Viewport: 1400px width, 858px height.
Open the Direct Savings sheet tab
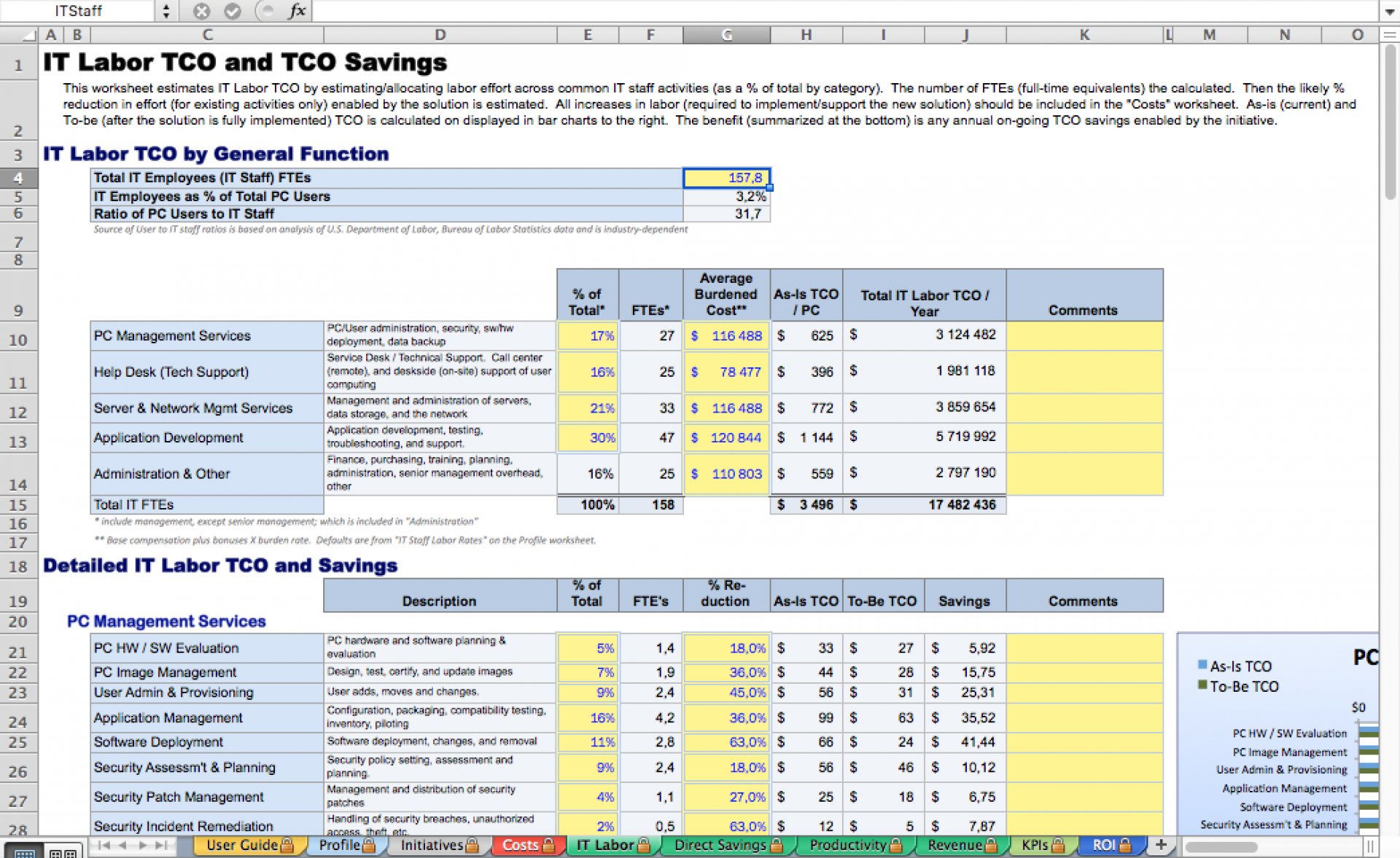pos(728,846)
